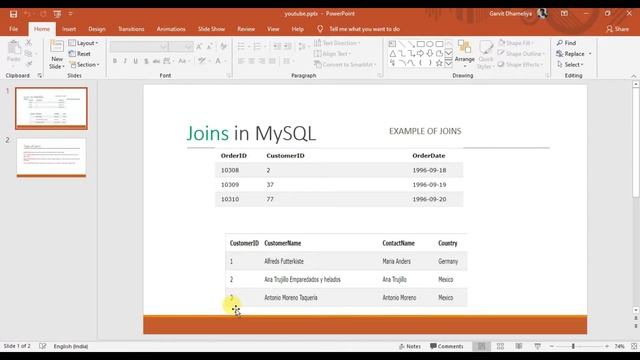This screenshot has height=360, width=640.
Task: Click the Reset slide button
Action: pyautogui.click(x=80, y=54)
